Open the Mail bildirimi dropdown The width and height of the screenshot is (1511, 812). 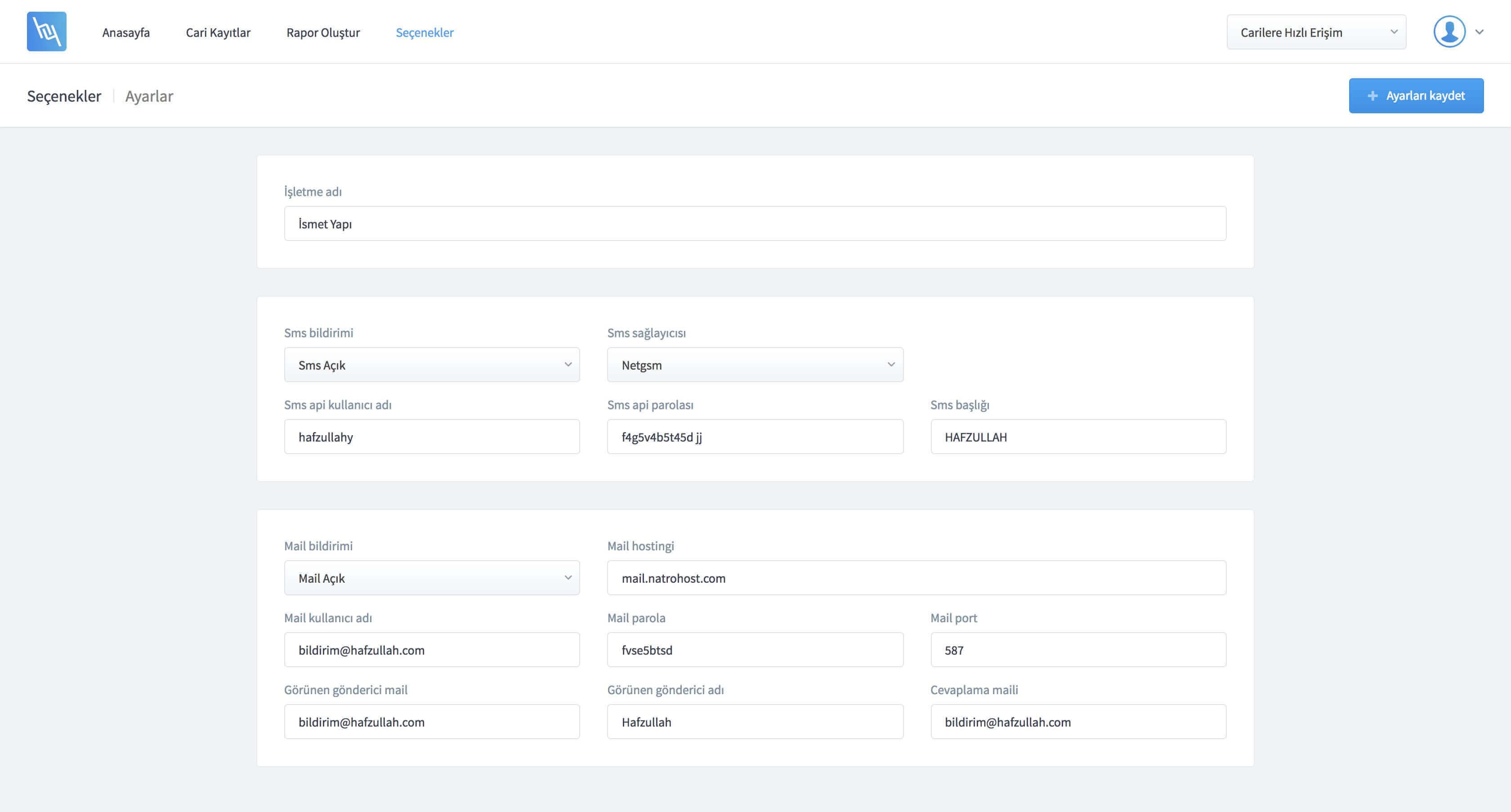pyautogui.click(x=432, y=577)
